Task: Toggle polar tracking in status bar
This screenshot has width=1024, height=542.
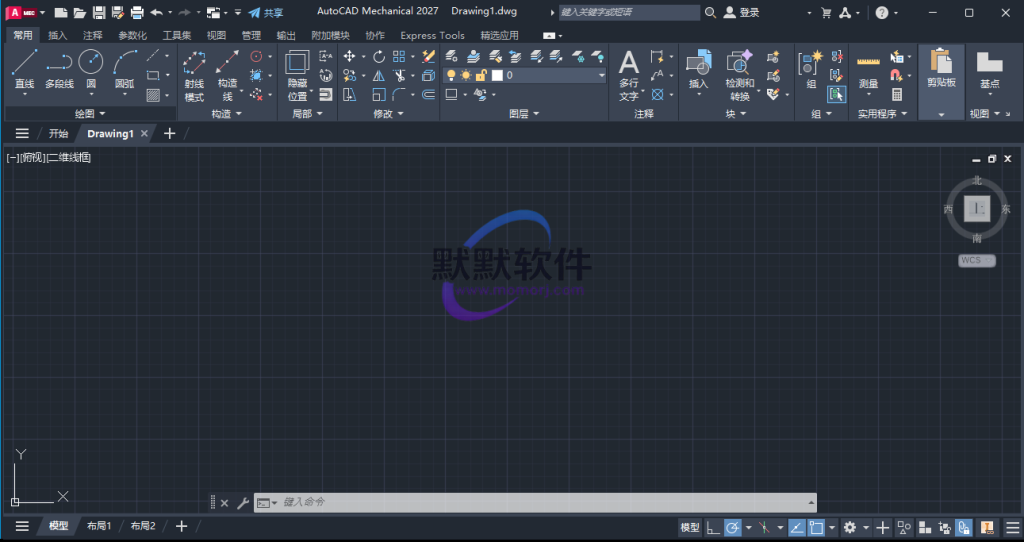Action: tap(733, 527)
